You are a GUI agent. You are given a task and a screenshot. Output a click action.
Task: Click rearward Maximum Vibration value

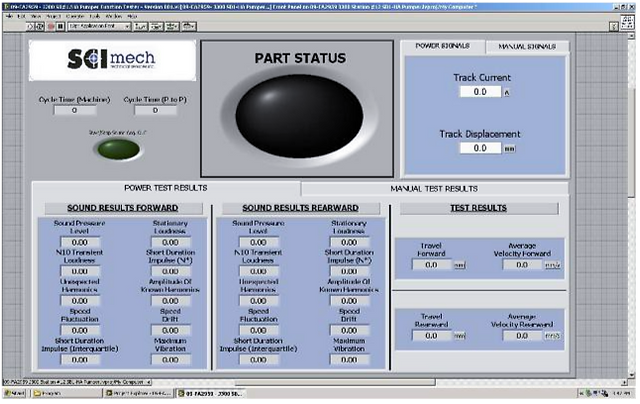tap(349, 360)
